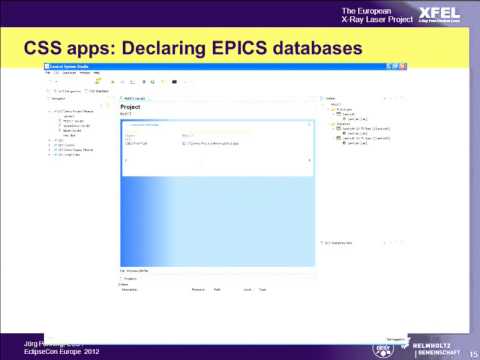The image size is (480, 360).
Task: Click the yellow-green stacked toolbar icon
Action: [x=98, y=81]
